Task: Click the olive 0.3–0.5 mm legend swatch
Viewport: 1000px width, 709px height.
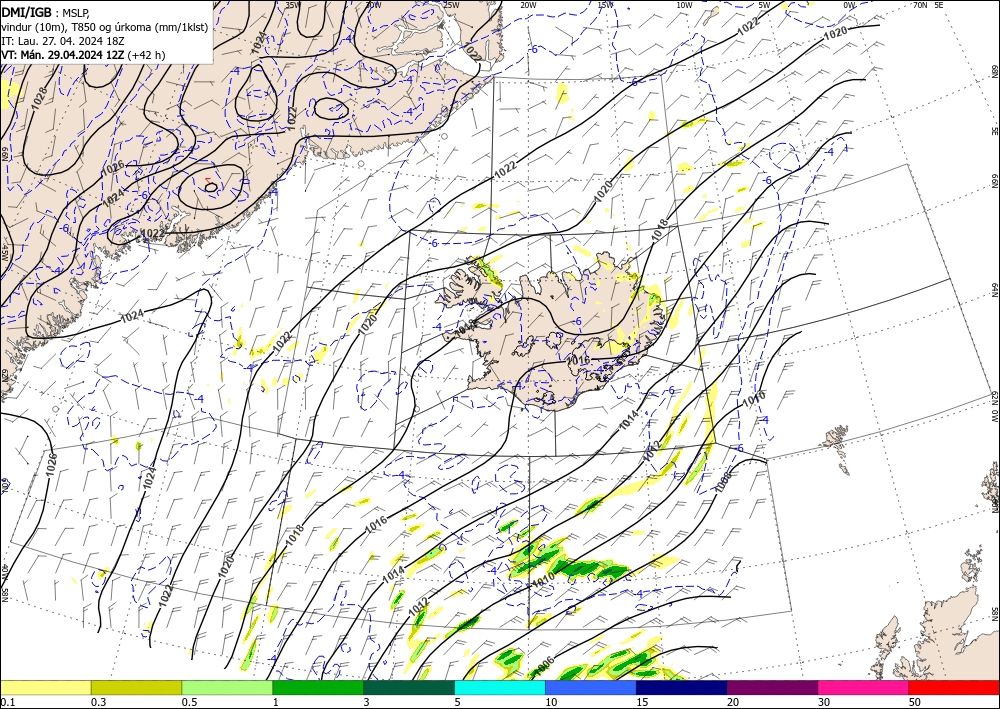Action: click(x=136, y=687)
